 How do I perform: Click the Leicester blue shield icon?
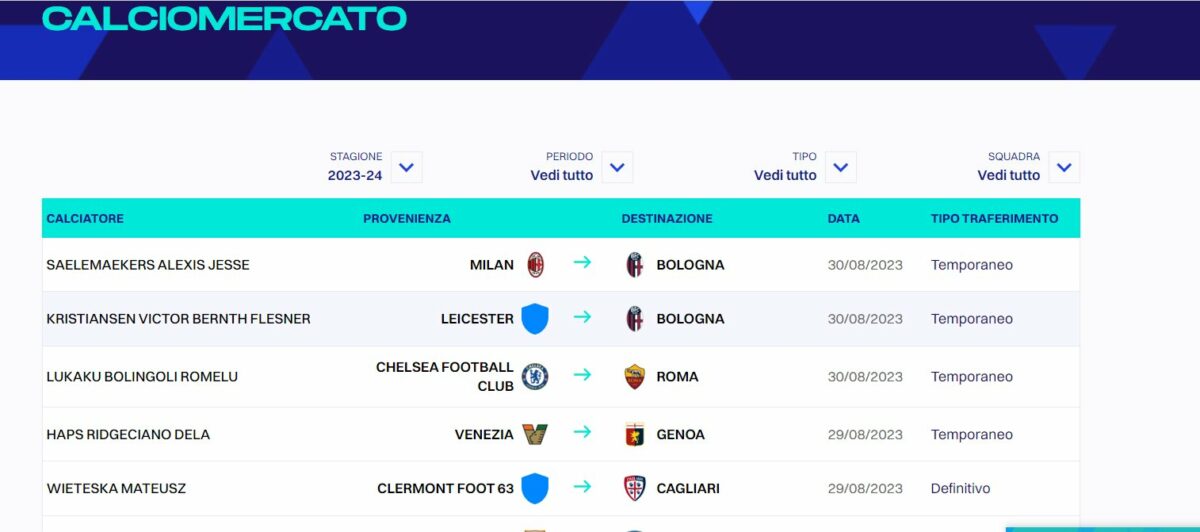[535, 319]
